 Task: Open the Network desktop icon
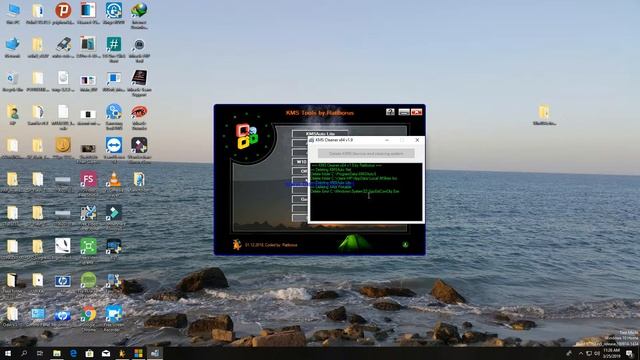[x=13, y=47]
